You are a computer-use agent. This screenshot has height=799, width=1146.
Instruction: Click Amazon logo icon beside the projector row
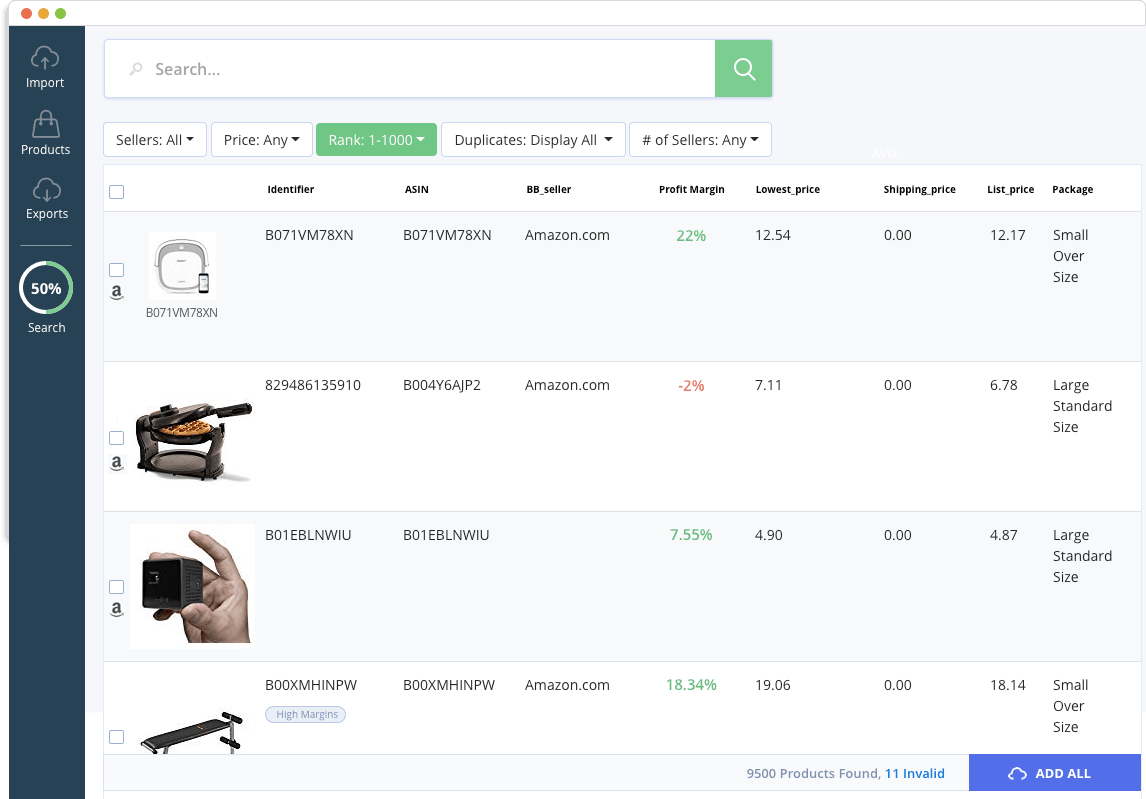click(117, 609)
